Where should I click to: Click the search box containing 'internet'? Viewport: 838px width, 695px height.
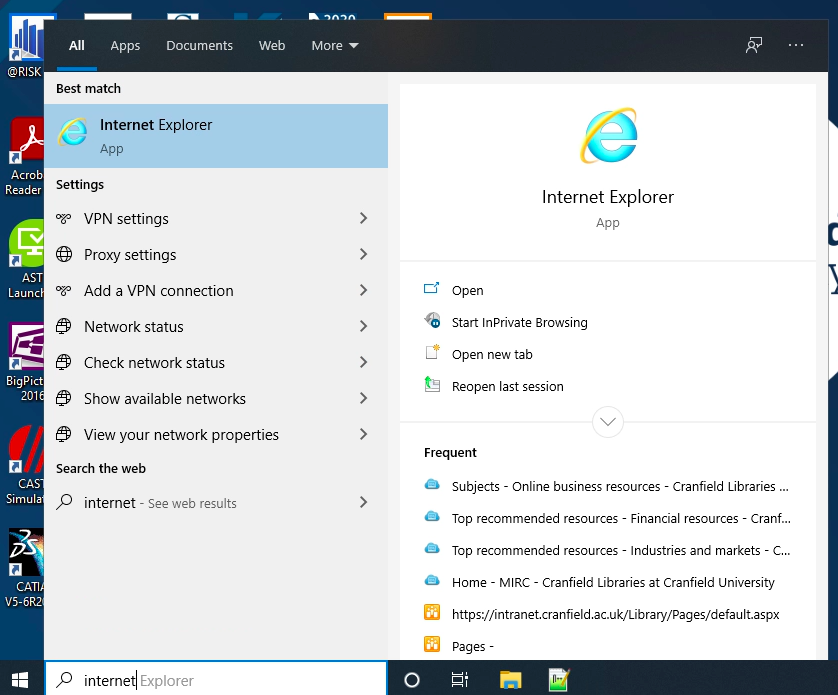(x=216, y=680)
